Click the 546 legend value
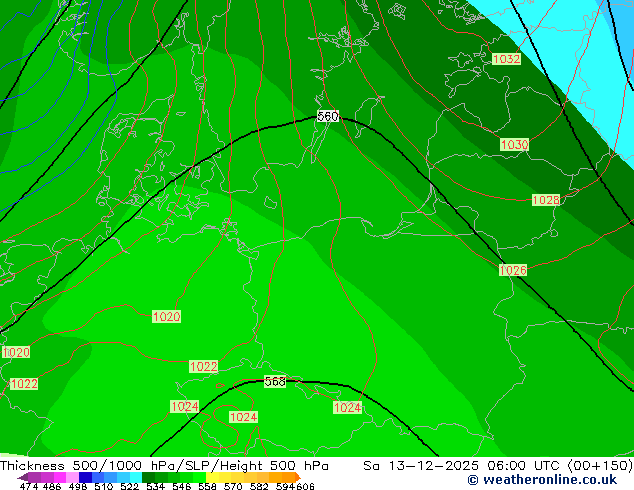Viewport: 634px width, 490px height. (182, 486)
